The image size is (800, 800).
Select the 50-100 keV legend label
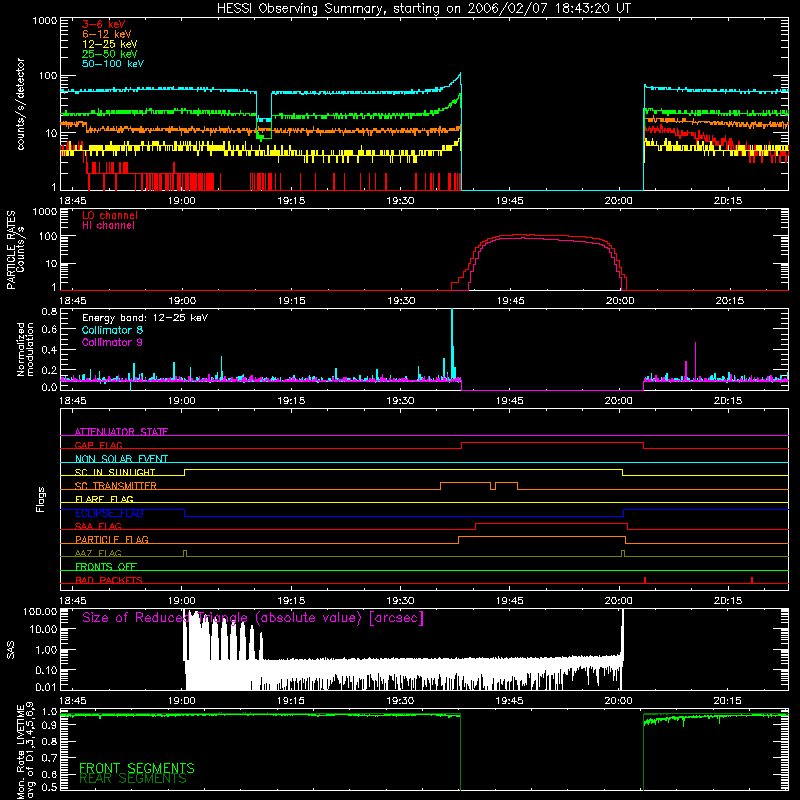(x=113, y=63)
